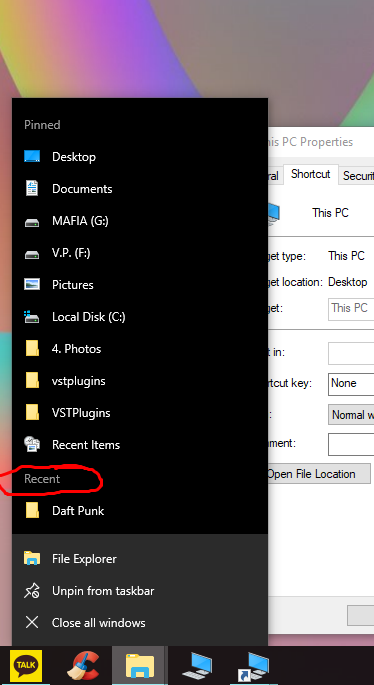Click the V.P. (F:) drive icon

(32, 254)
